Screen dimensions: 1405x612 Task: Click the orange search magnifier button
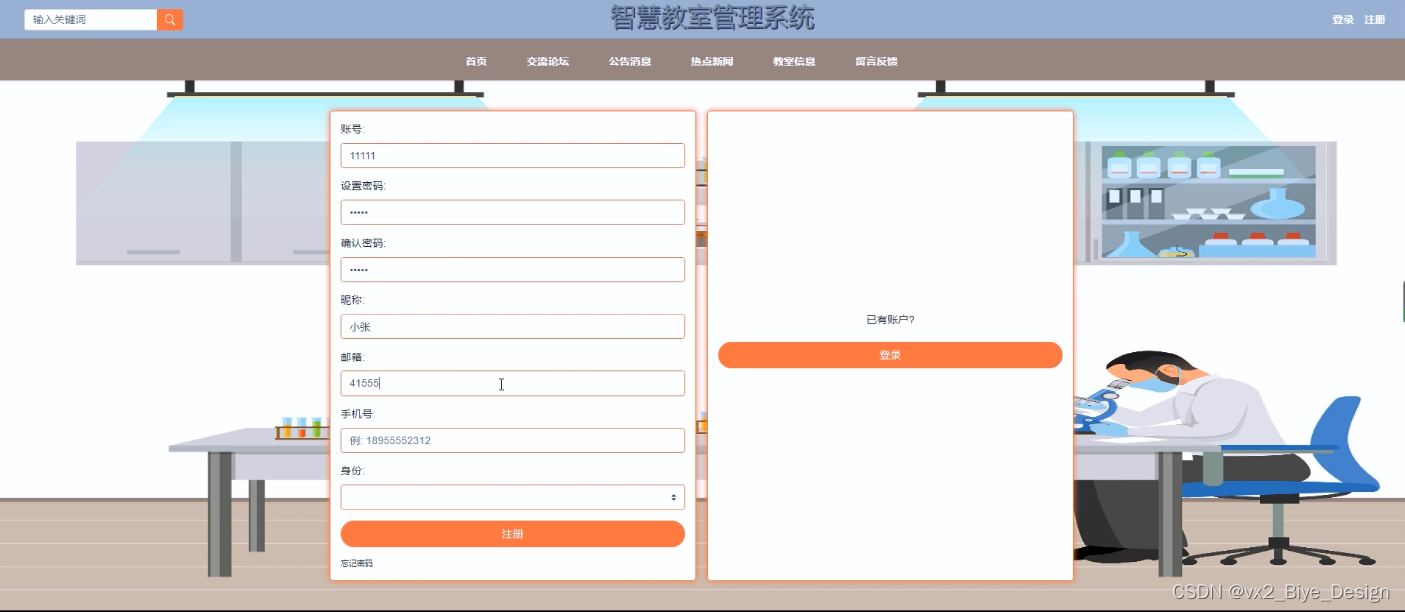[x=170, y=19]
